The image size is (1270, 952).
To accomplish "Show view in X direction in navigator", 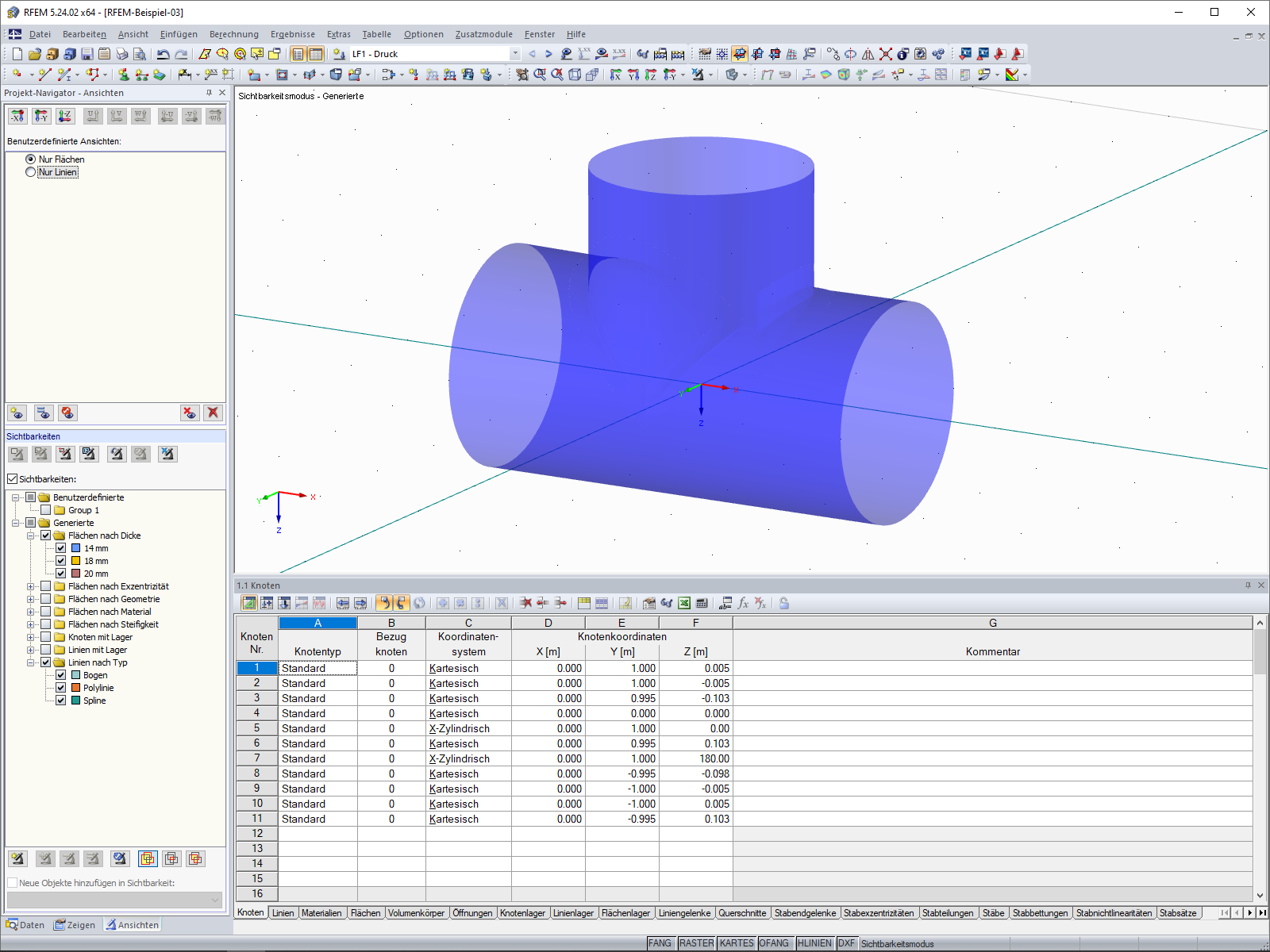I will point(17,116).
